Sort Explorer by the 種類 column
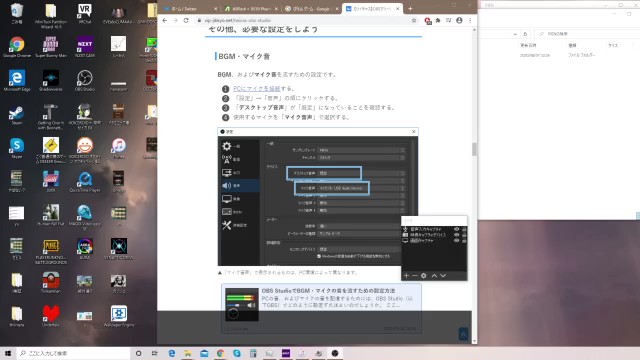Viewport: 640px width, 360px height. click(572, 45)
